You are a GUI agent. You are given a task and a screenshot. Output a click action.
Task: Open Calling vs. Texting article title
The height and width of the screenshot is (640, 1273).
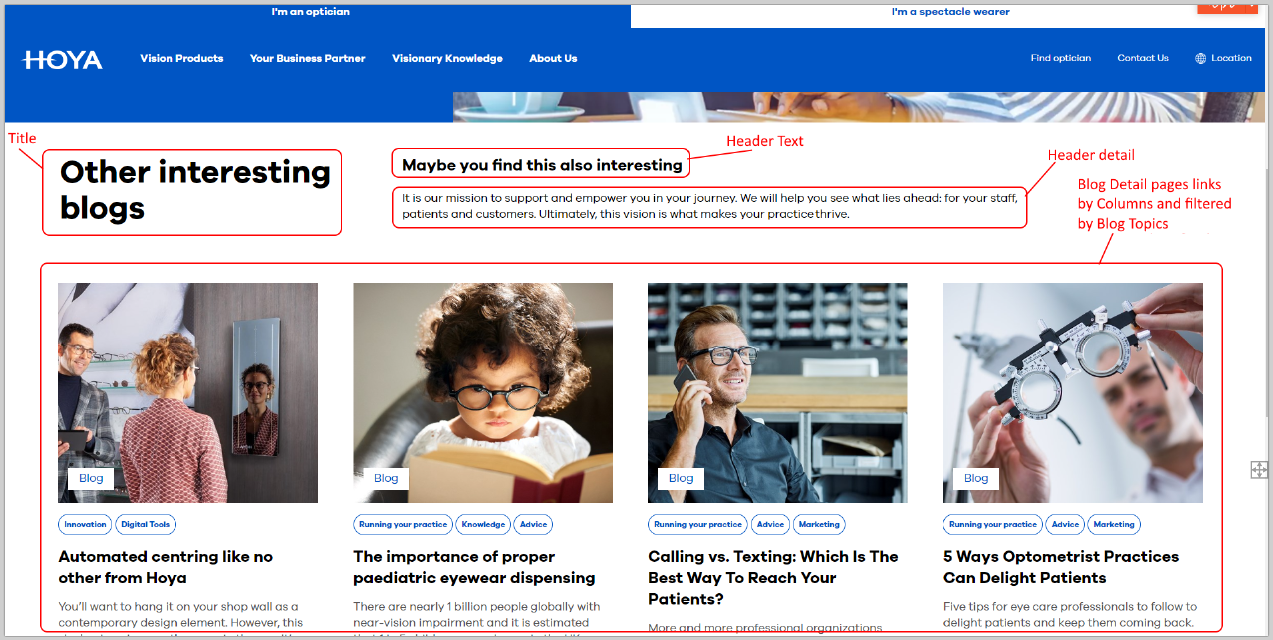pos(773,577)
